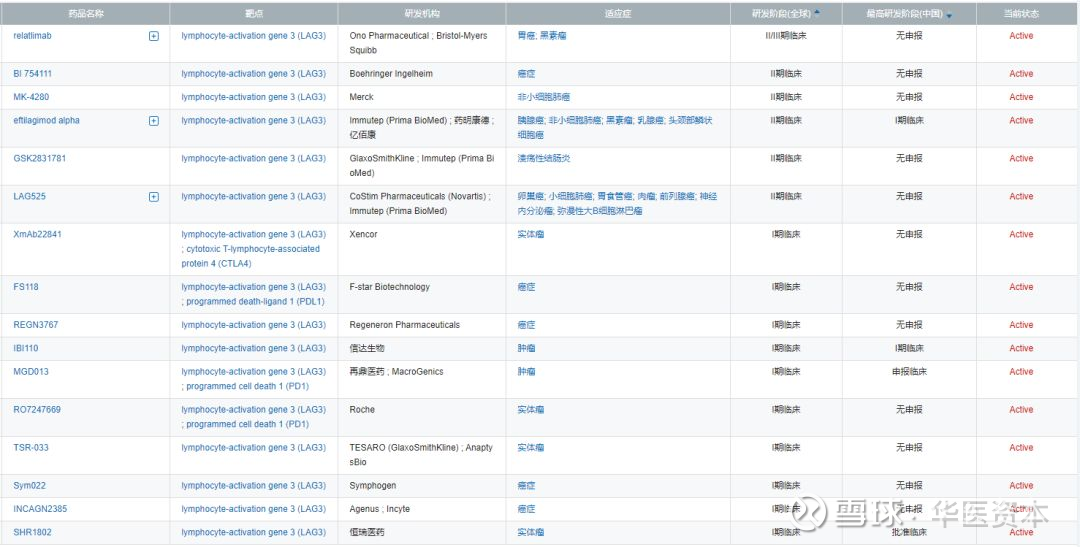Open the SHR1802 drug link
The image size is (1080, 547).
(32, 533)
